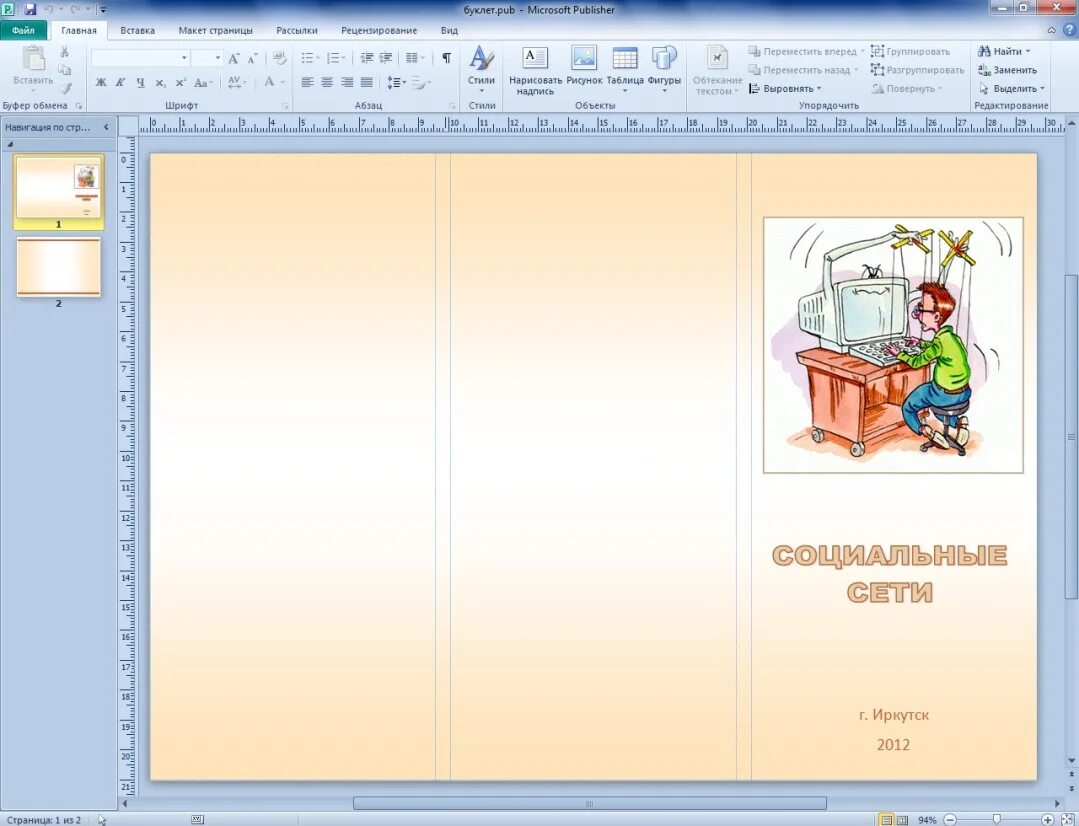
Task: Clear formatting with the eraser icon
Action: click(x=279, y=58)
